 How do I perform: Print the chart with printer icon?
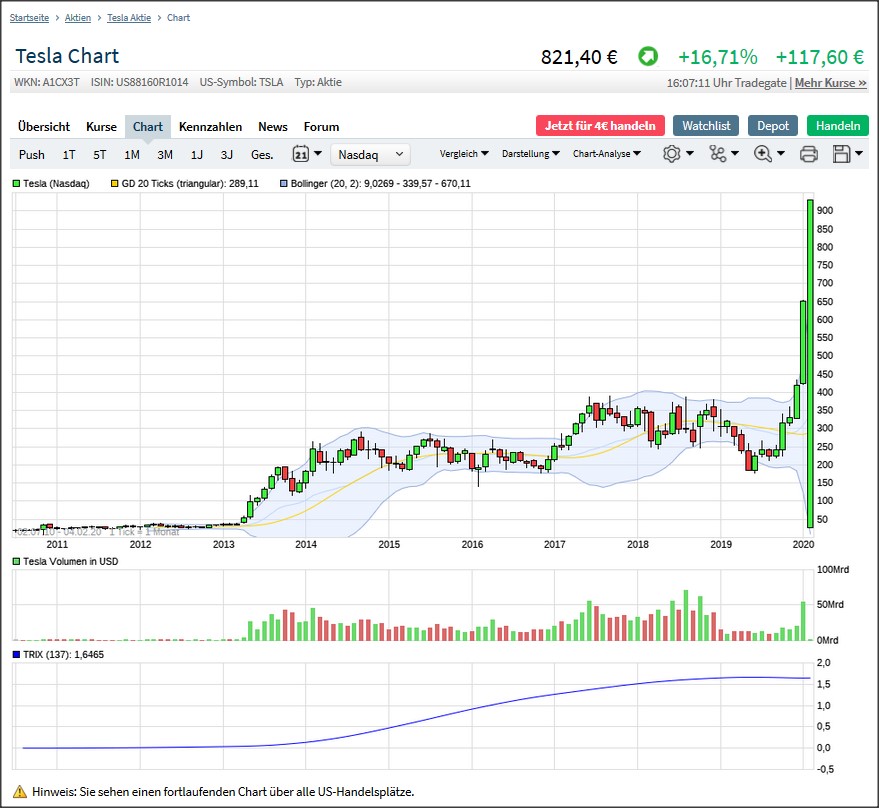809,154
